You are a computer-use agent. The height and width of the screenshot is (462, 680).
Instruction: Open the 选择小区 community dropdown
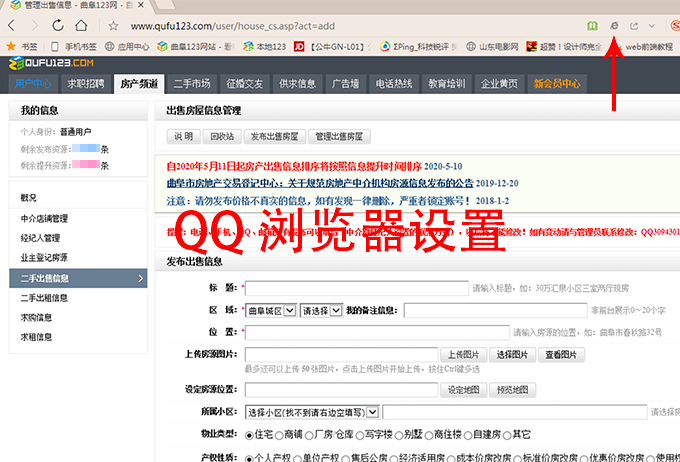tap(312, 411)
